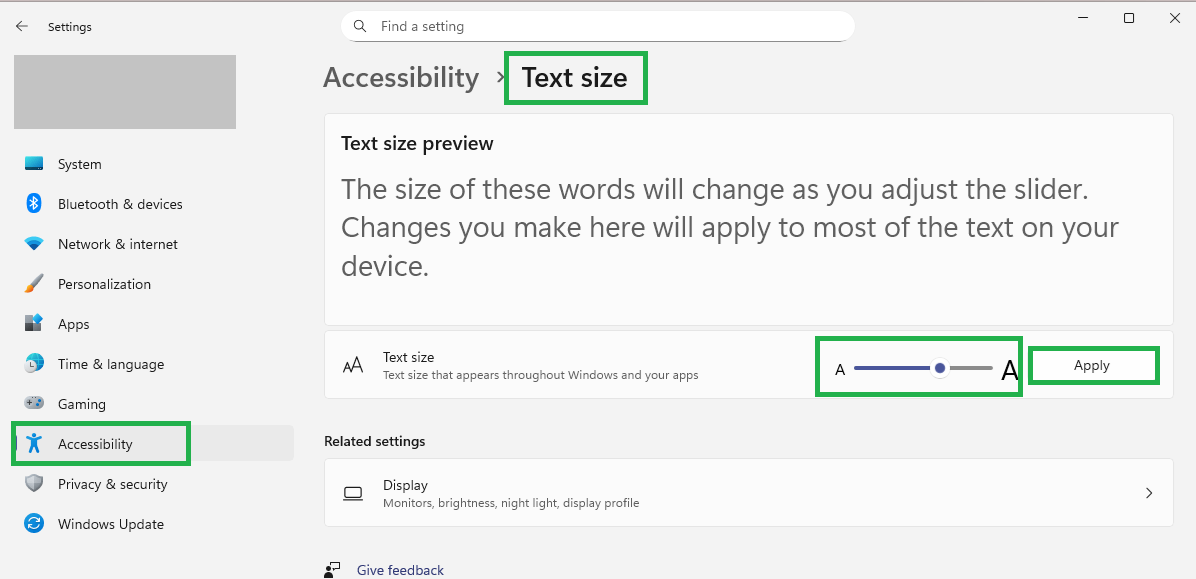Screen dimensions: 1196x579
Task: Click the Windows Update sync icon
Action: point(34,523)
